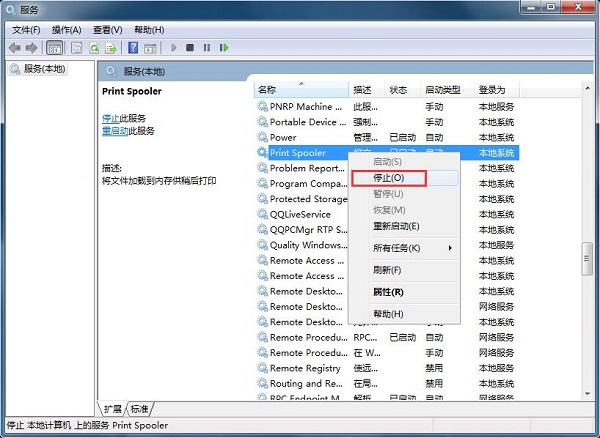Select the Remote Registry service name

point(305,368)
